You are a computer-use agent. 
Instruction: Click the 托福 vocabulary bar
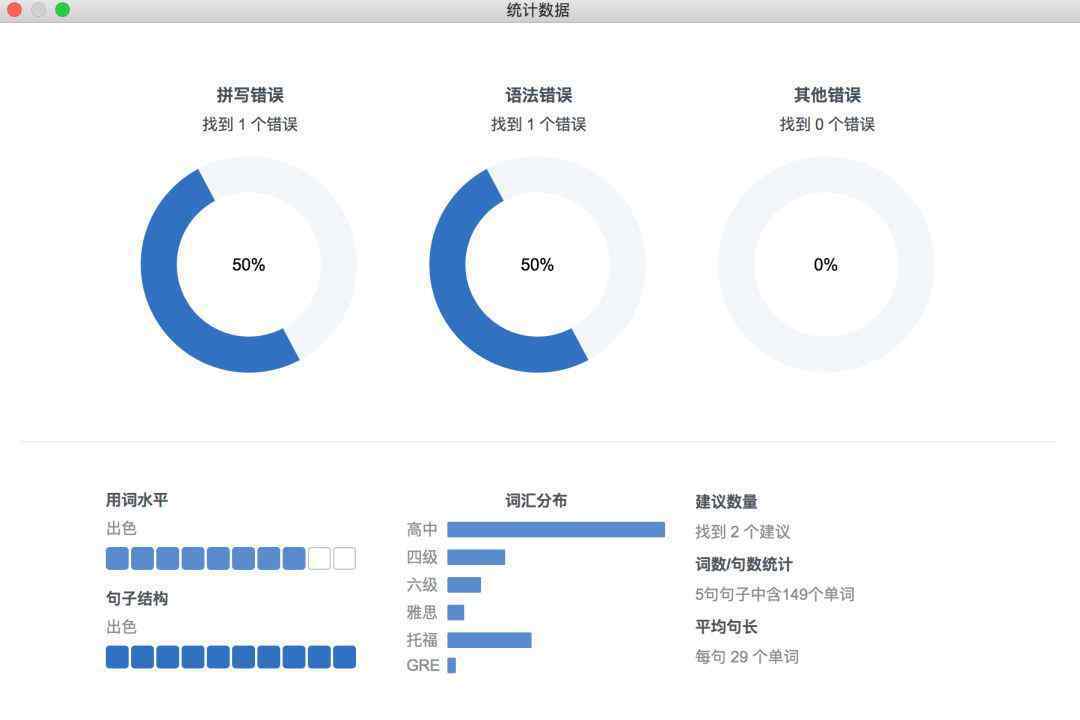coord(489,640)
